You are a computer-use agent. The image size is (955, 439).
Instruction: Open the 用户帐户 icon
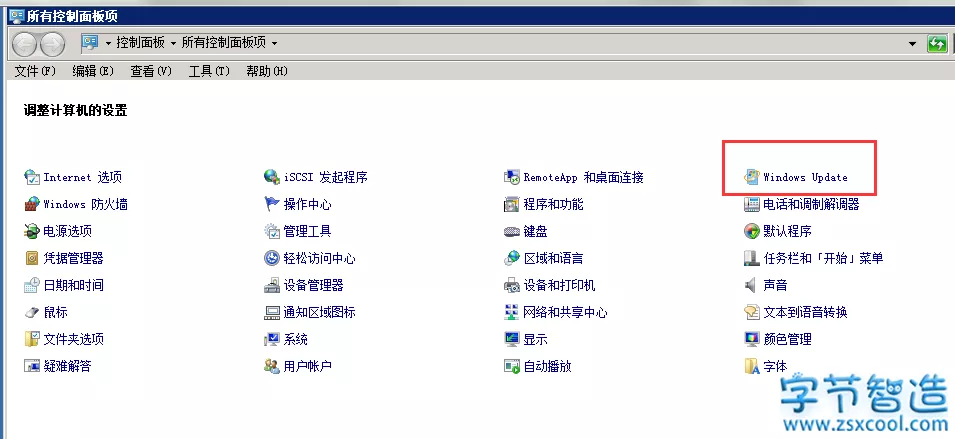point(272,366)
